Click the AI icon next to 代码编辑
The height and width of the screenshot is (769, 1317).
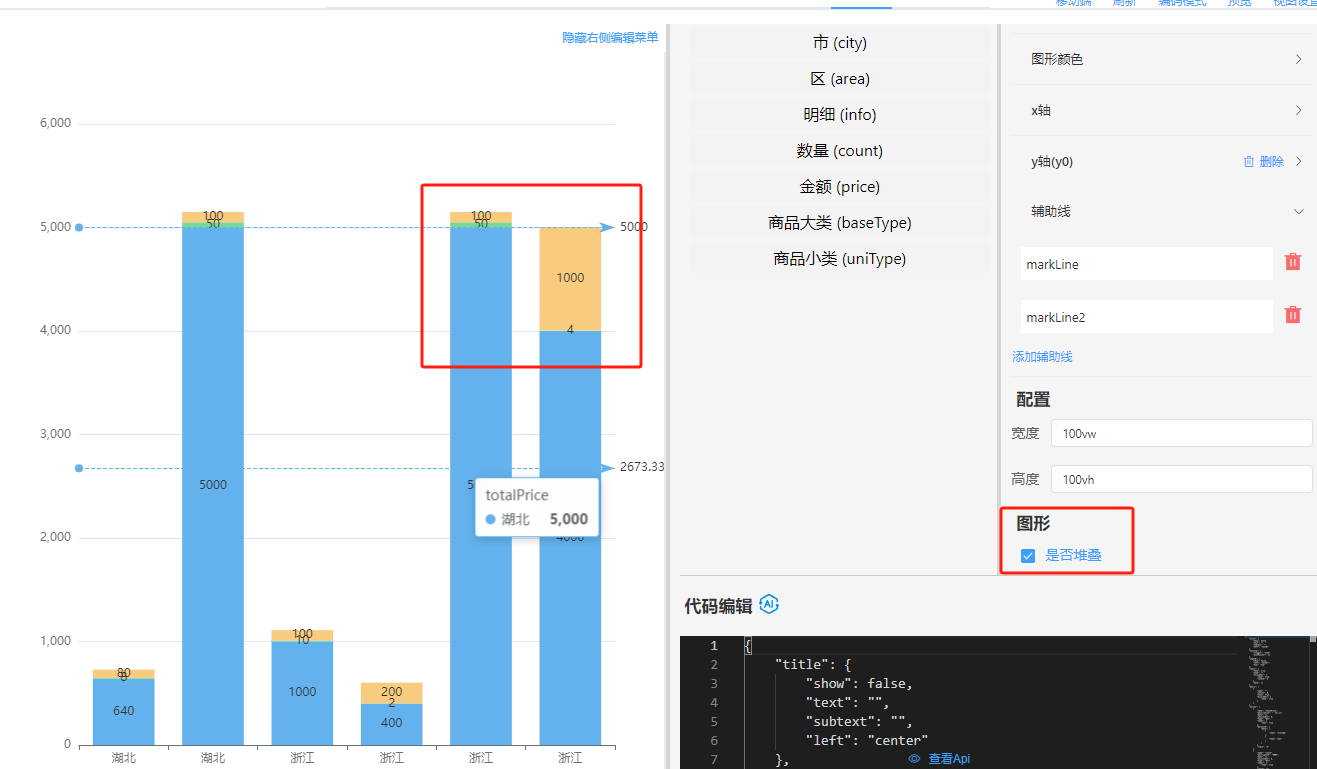coord(769,604)
